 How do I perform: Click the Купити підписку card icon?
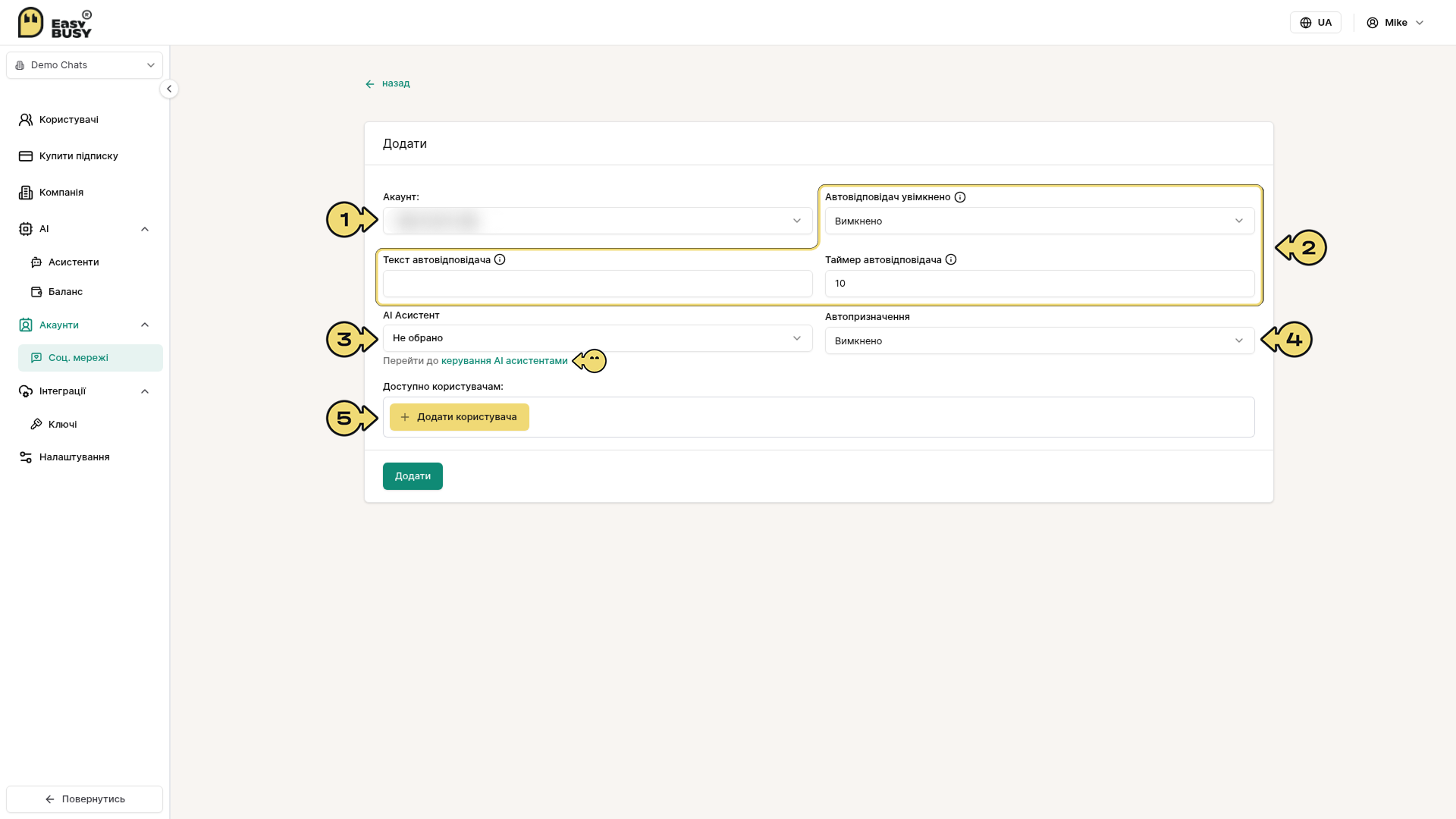(26, 156)
